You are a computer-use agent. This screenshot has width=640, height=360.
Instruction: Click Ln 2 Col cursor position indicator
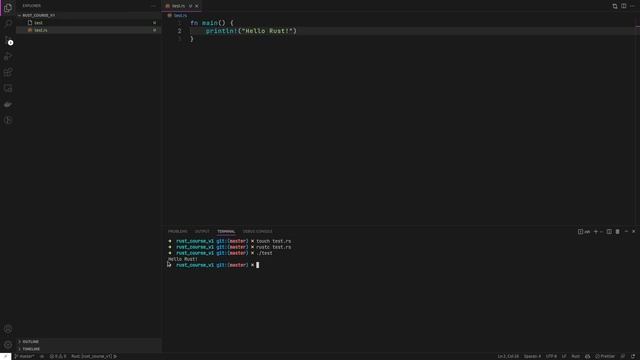pos(508,356)
